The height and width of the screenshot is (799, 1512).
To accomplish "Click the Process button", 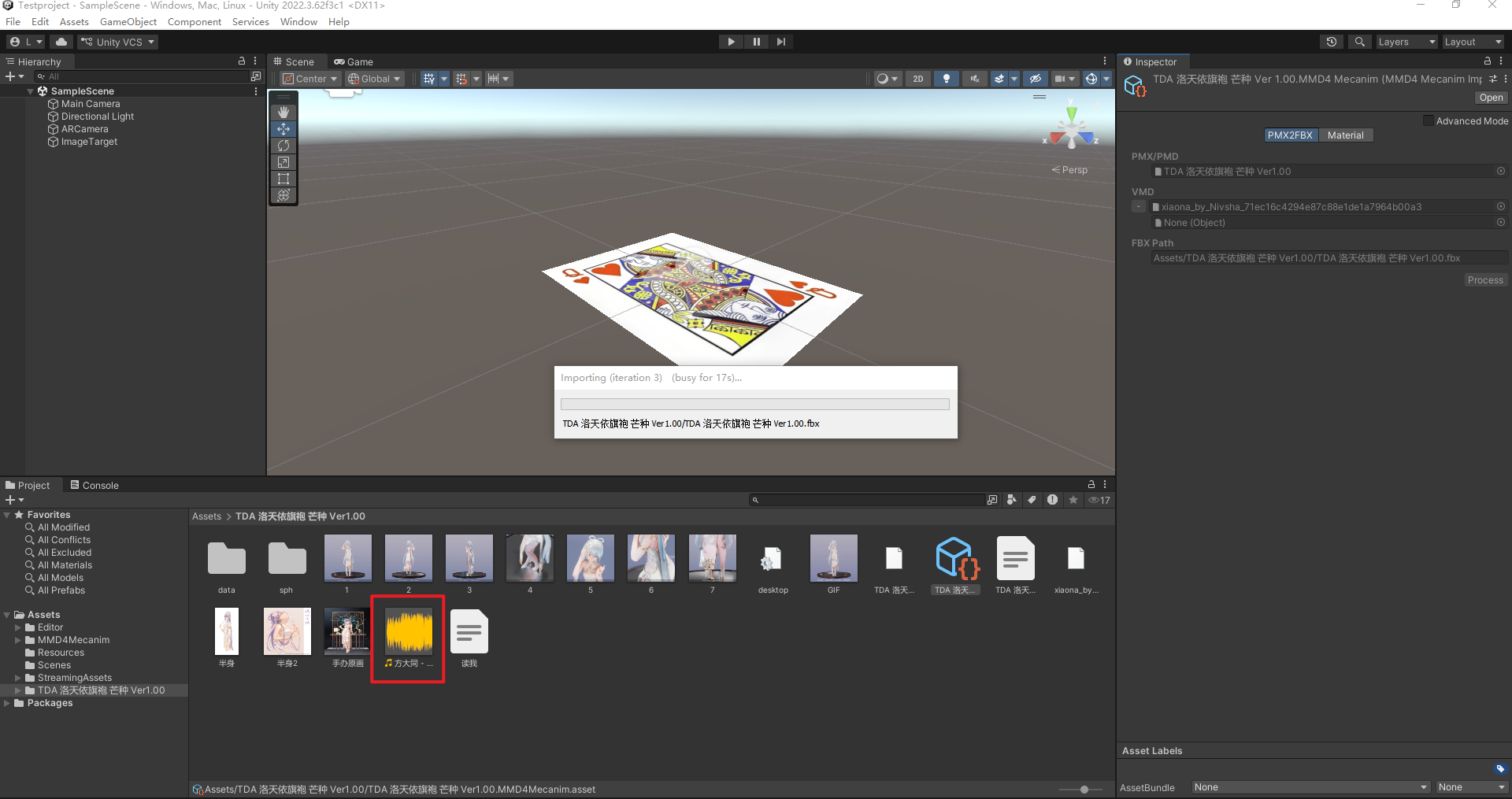I will [1485, 280].
